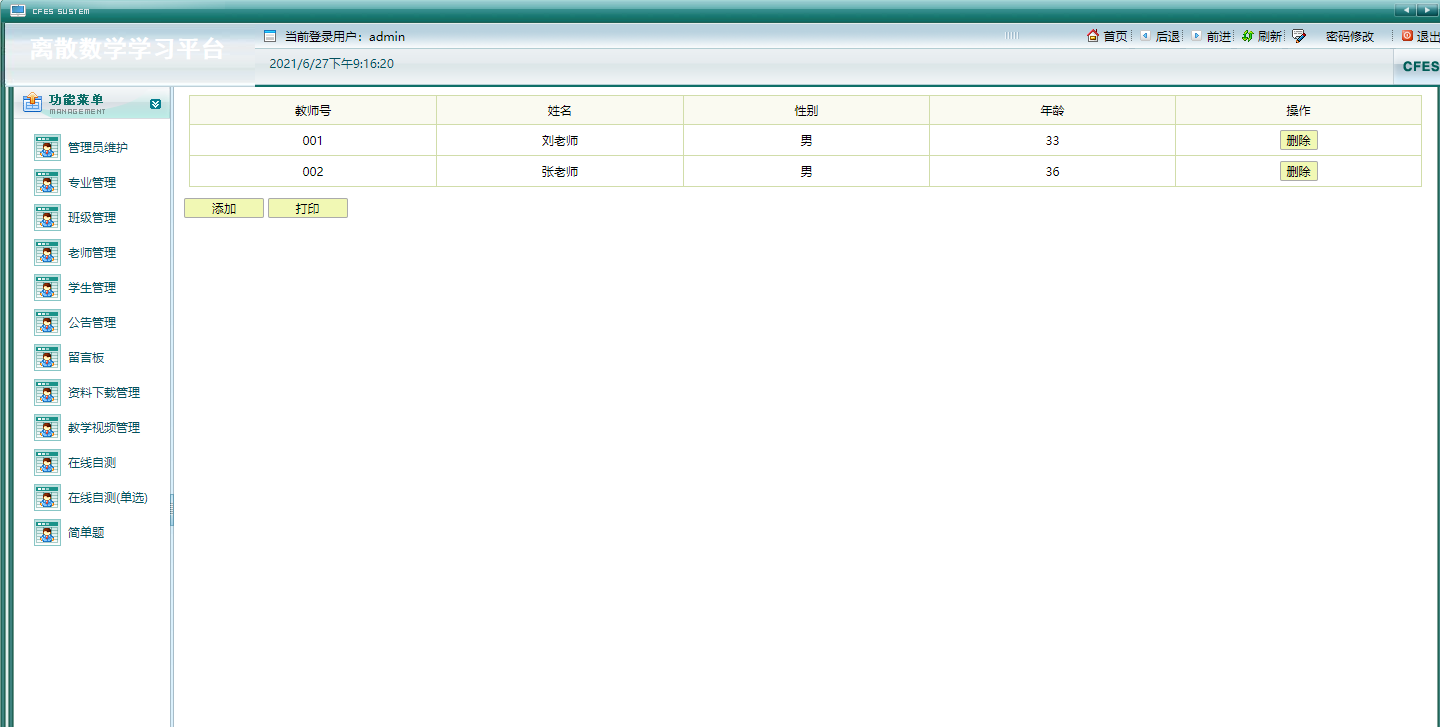
Task: Click the right arrow button in the title bar
Action: (x=1429, y=10)
